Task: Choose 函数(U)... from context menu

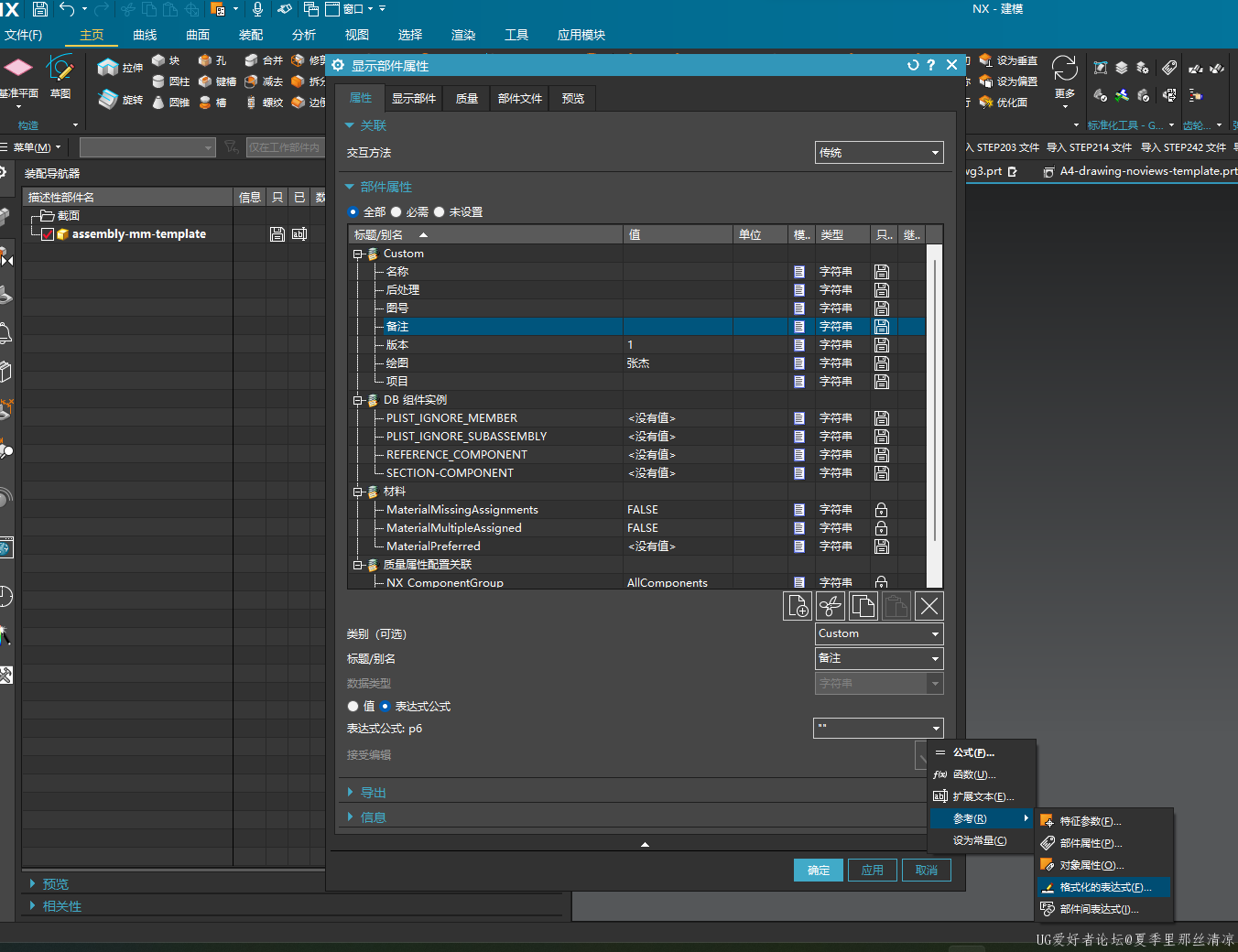Action: pos(983,774)
